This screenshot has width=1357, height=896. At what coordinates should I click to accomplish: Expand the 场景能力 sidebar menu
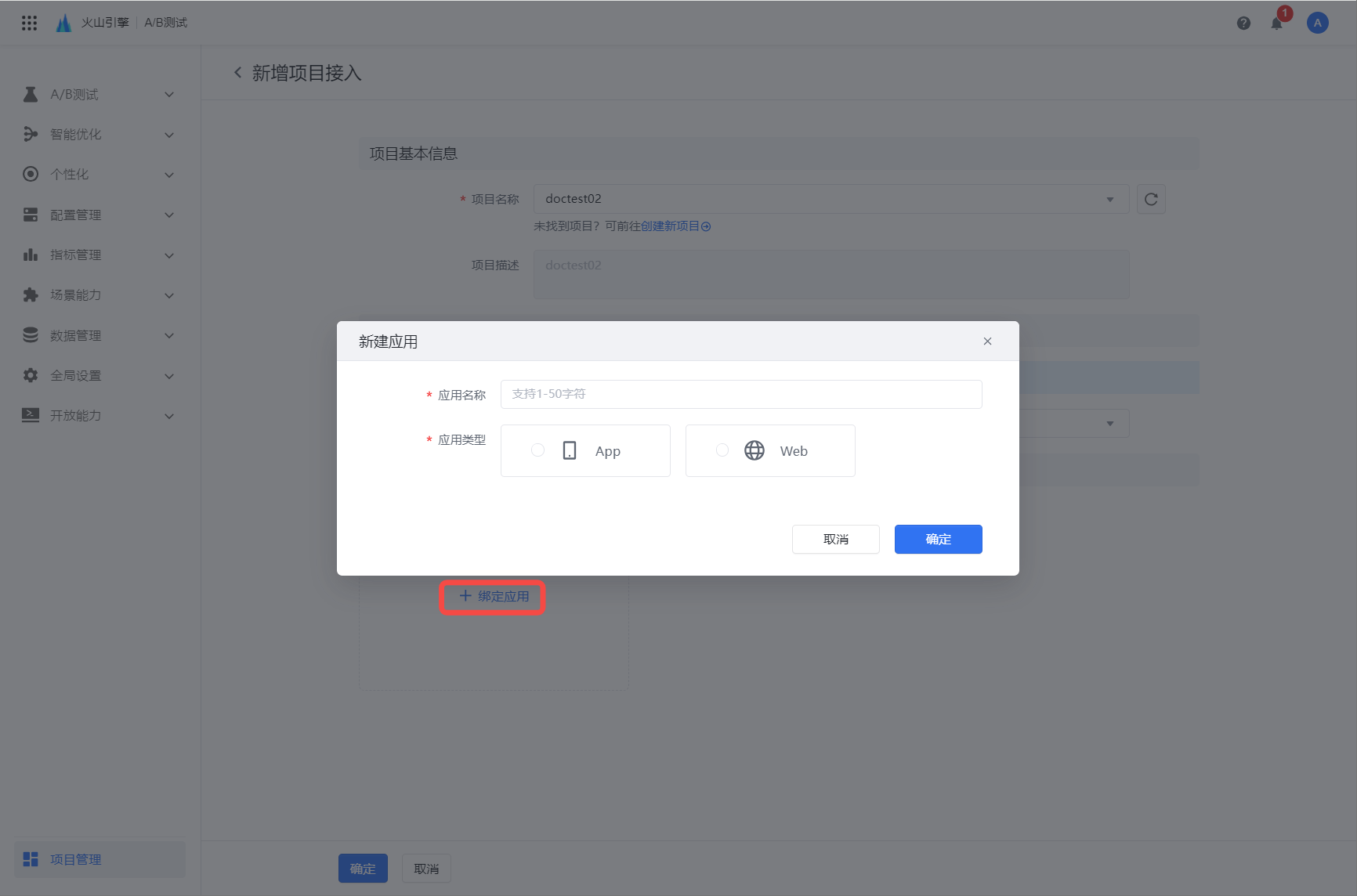(x=169, y=295)
